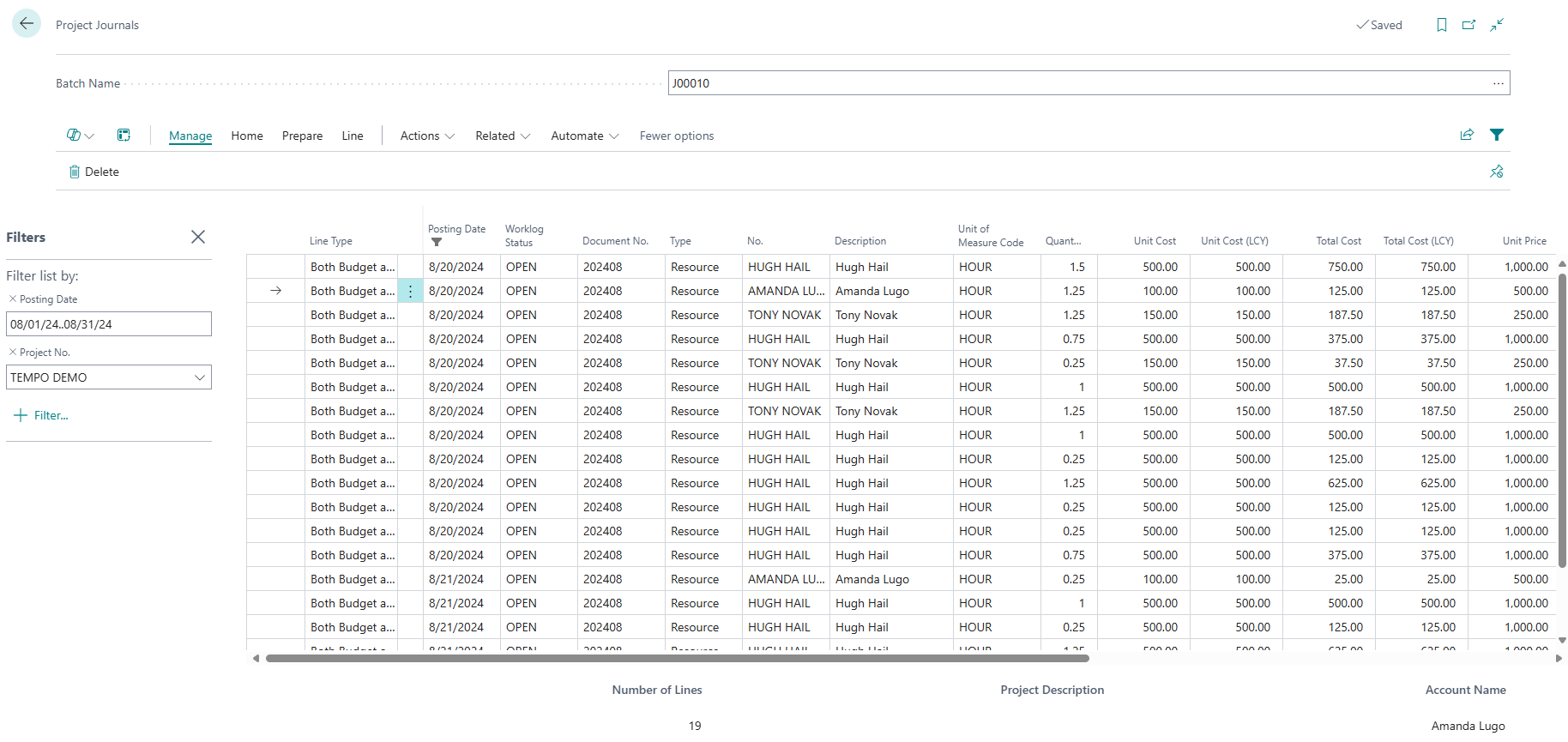The image size is (1568, 742).
Task: Switch to the Home tab
Action: (x=247, y=136)
